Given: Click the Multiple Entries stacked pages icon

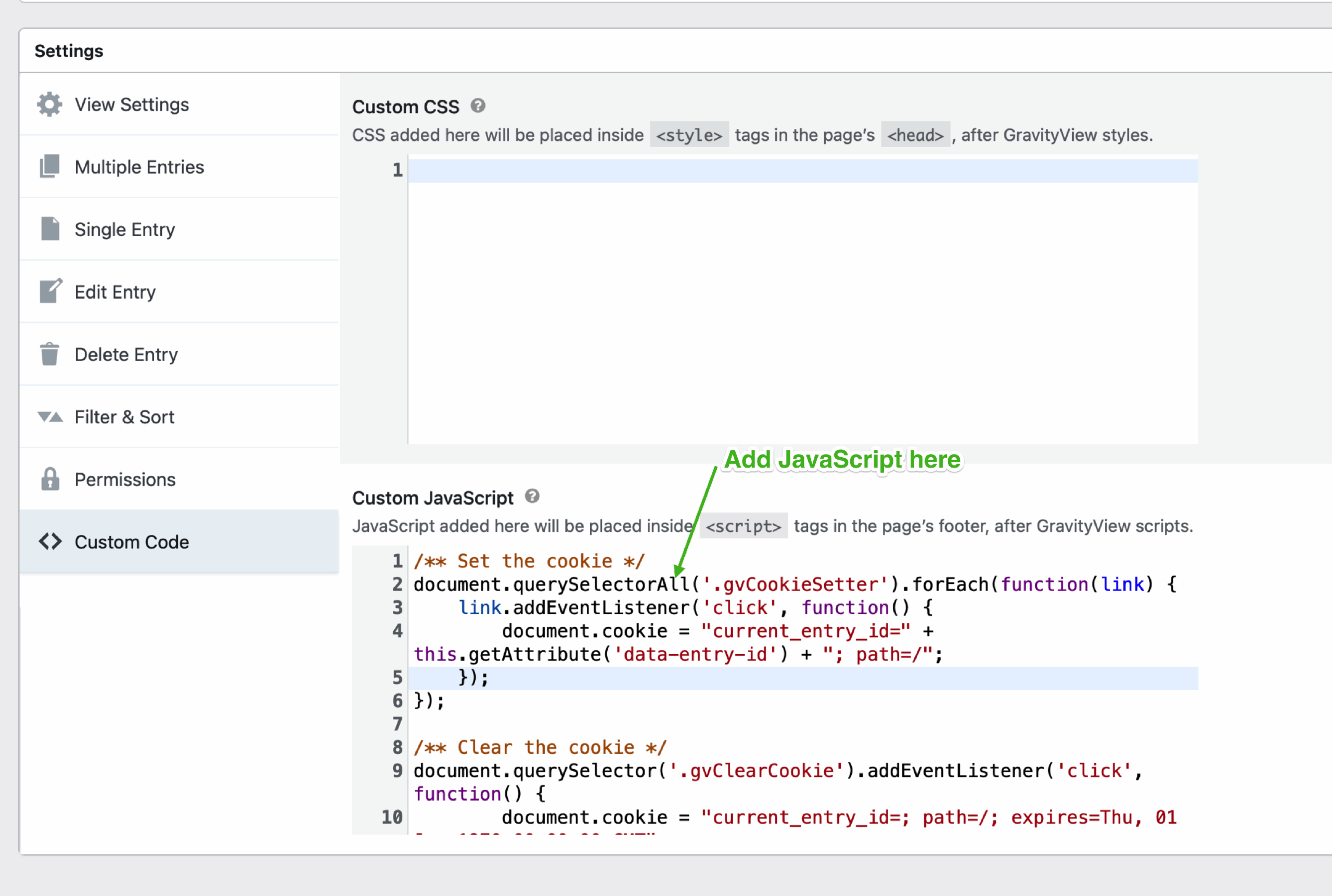Looking at the screenshot, I should tap(50, 166).
